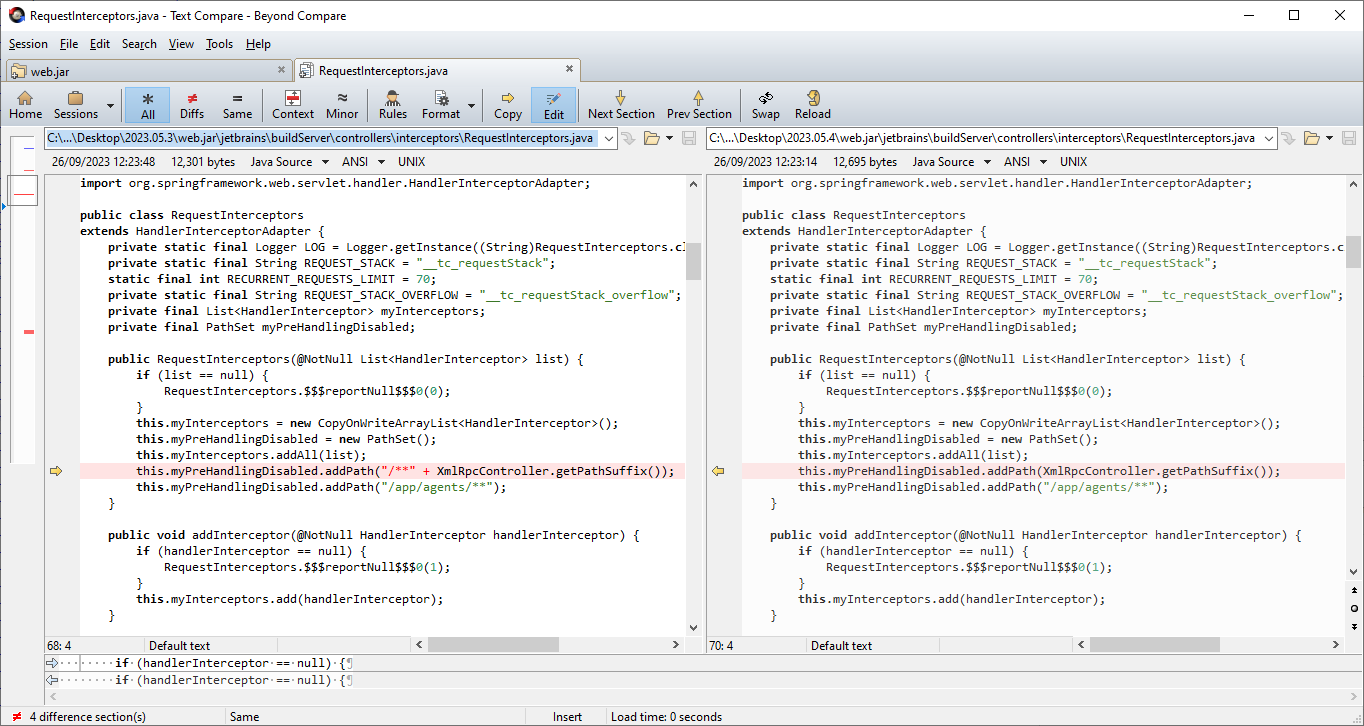Open the Rules dialog from toolbar

(393, 105)
